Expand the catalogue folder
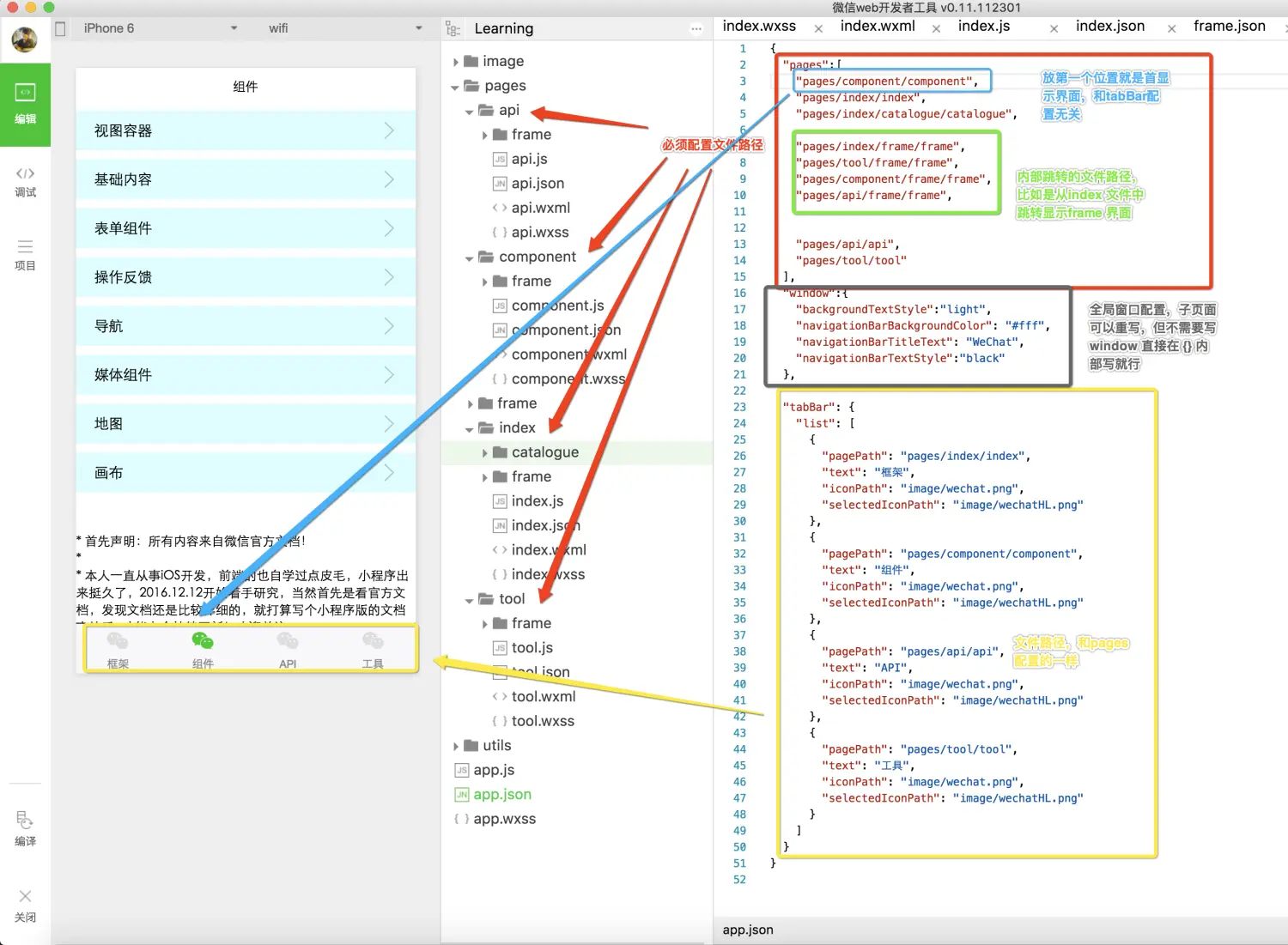The width and height of the screenshot is (1288, 945). point(484,453)
